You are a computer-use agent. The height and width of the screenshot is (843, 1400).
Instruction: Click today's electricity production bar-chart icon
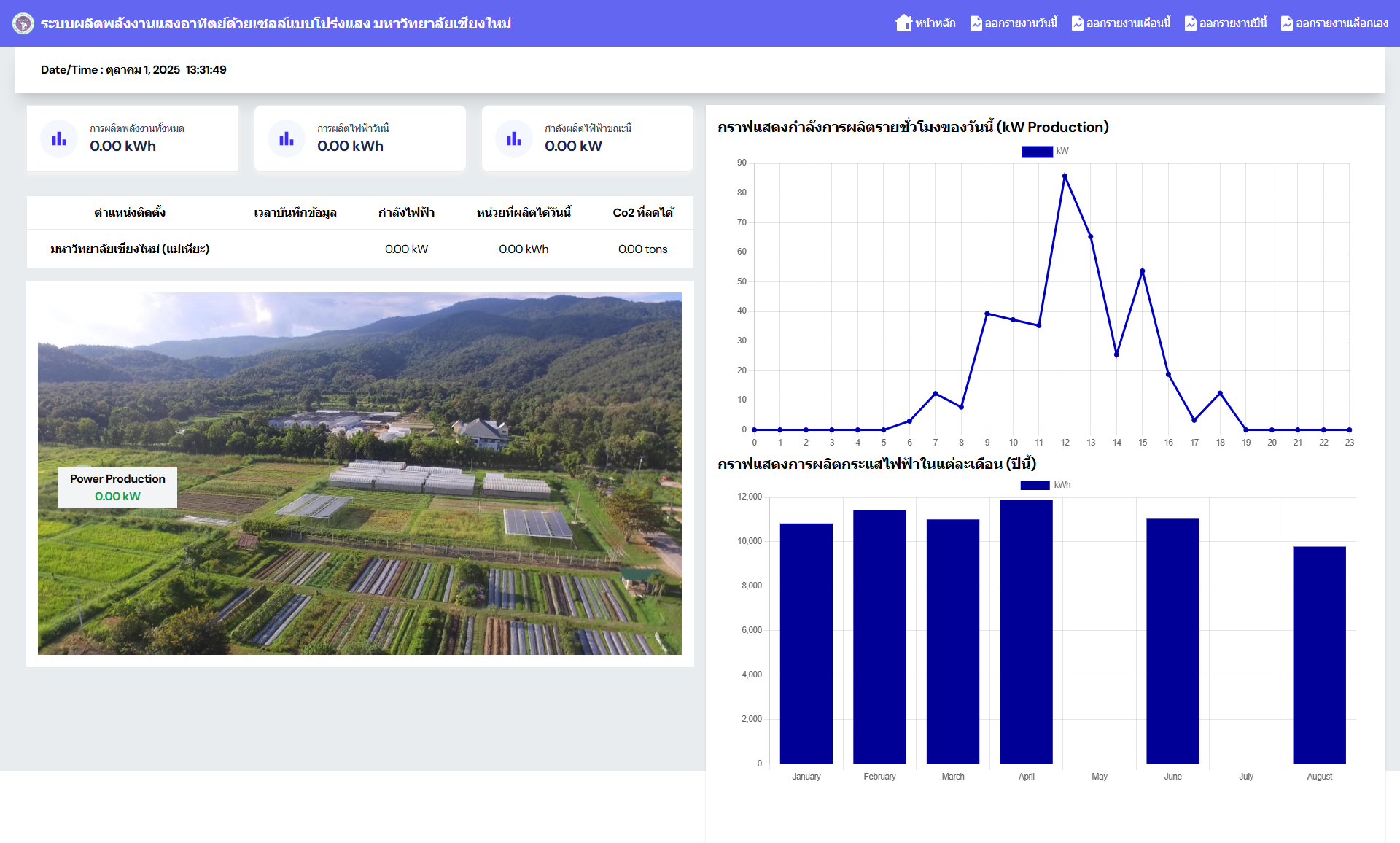tap(287, 139)
